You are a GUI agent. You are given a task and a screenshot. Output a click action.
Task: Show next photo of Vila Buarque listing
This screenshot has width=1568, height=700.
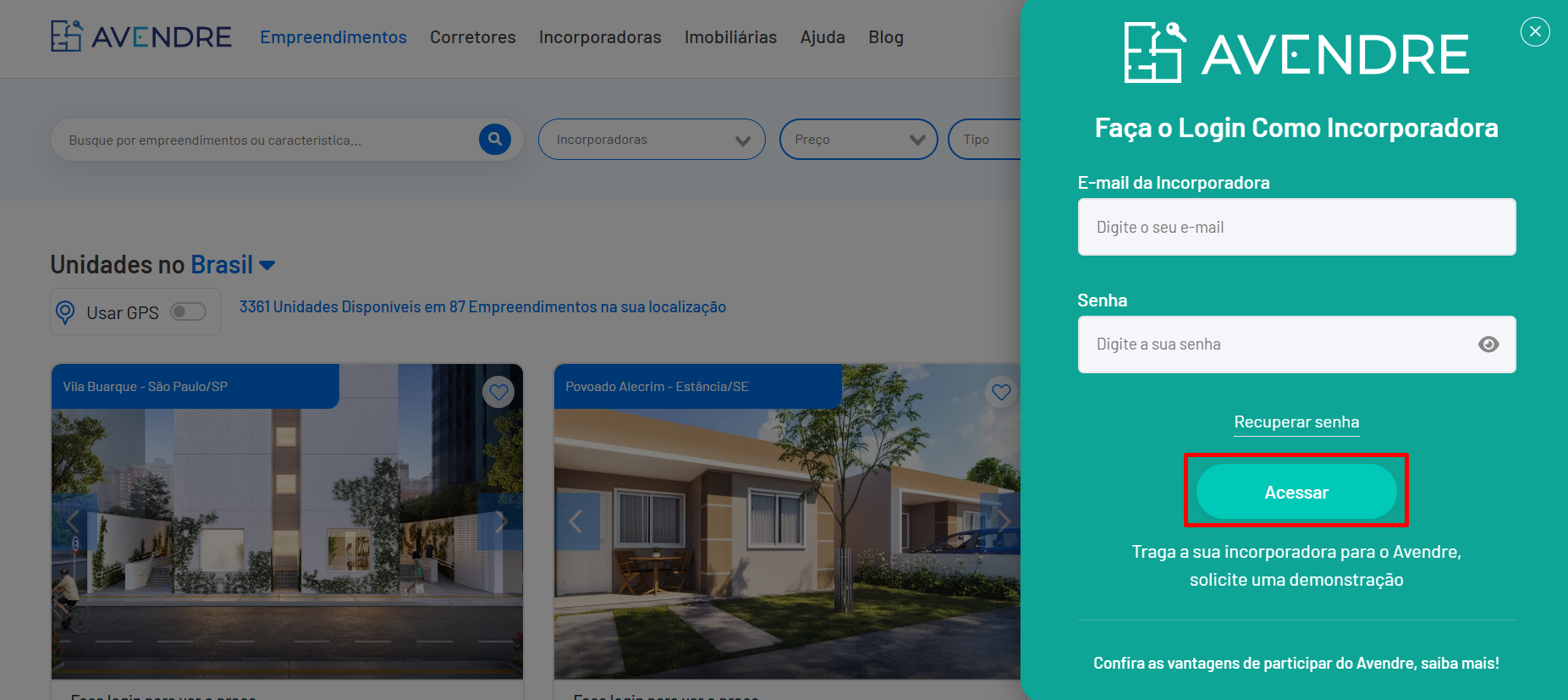point(500,521)
